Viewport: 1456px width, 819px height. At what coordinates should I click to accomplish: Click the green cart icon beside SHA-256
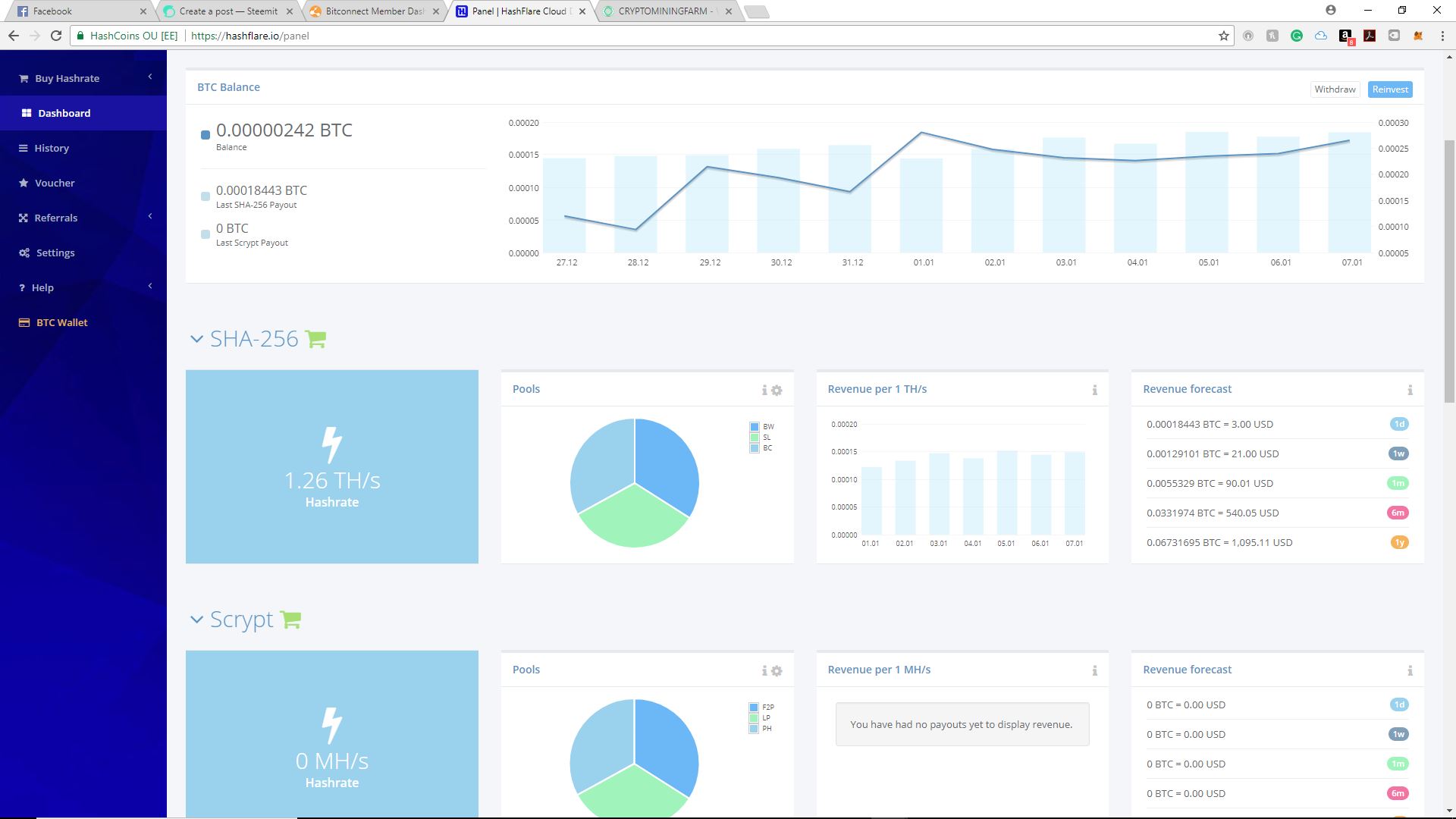tap(315, 339)
